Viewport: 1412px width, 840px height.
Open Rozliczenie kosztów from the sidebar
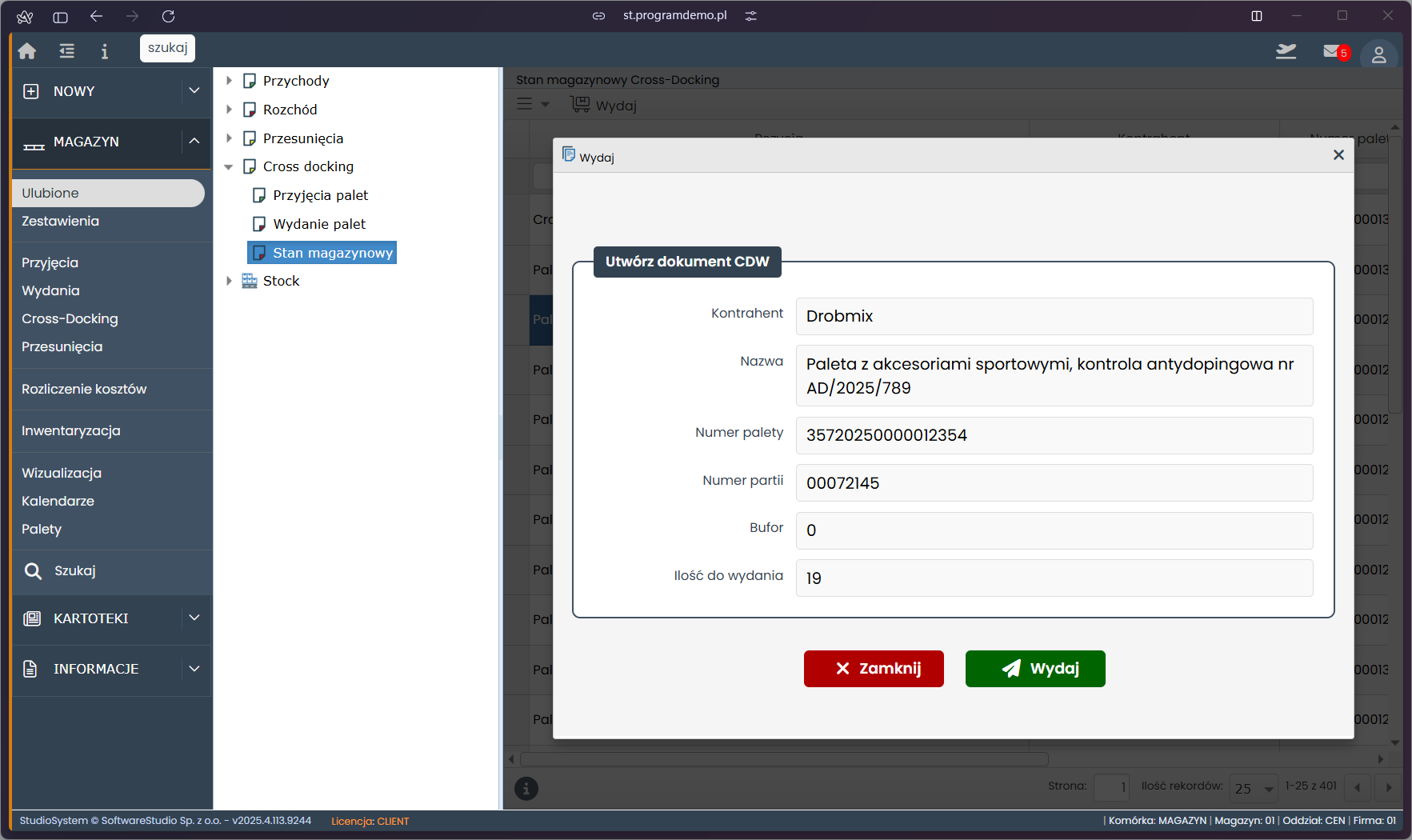(x=84, y=389)
